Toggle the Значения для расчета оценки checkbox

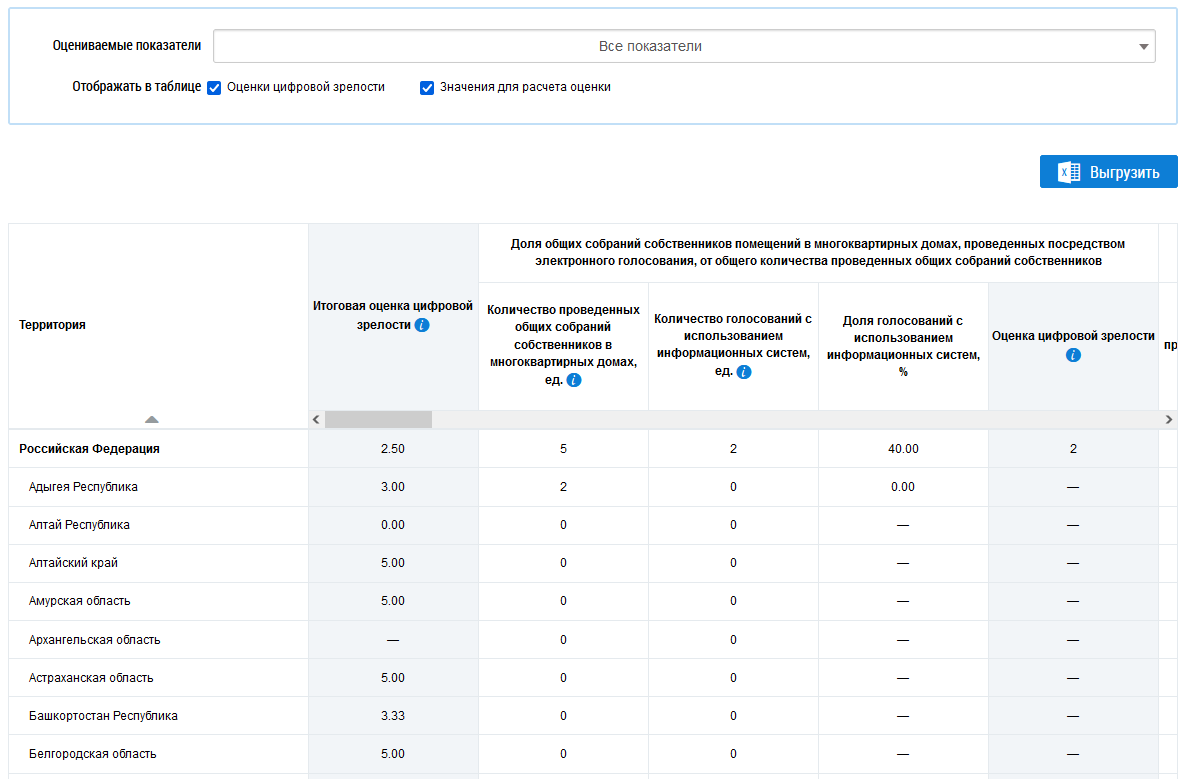coord(427,88)
